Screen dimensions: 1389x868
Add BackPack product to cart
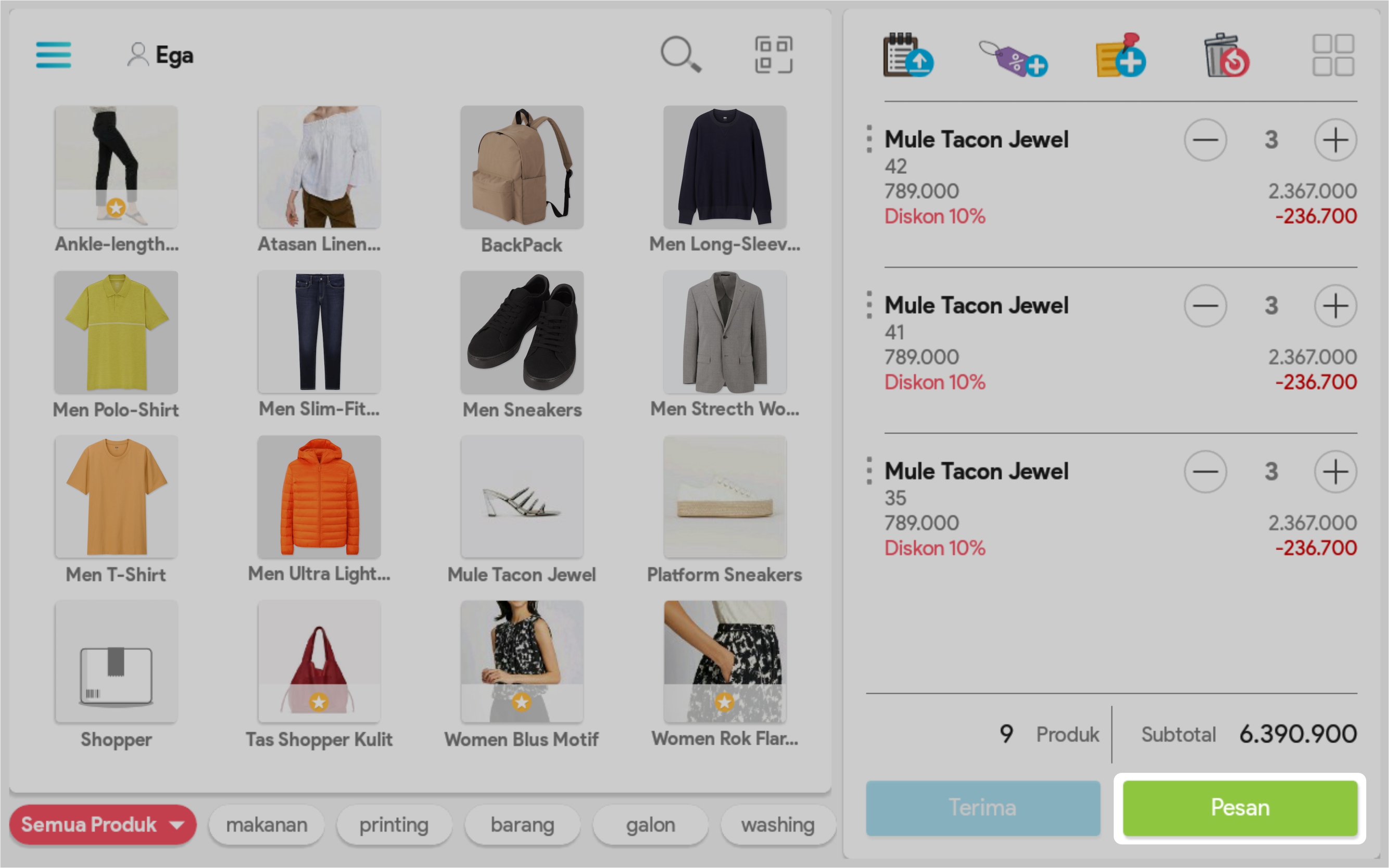[x=521, y=167]
